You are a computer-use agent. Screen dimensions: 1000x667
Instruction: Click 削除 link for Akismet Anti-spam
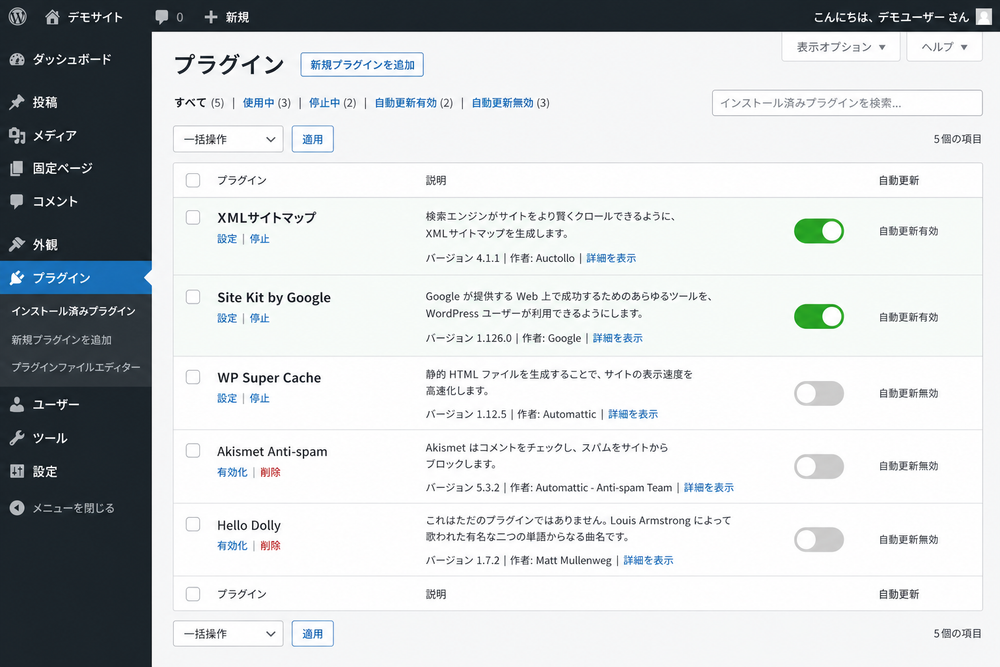pos(270,472)
